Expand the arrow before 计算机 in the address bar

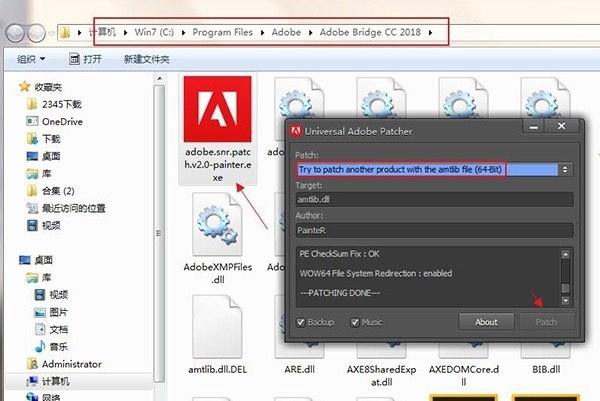pos(79,33)
